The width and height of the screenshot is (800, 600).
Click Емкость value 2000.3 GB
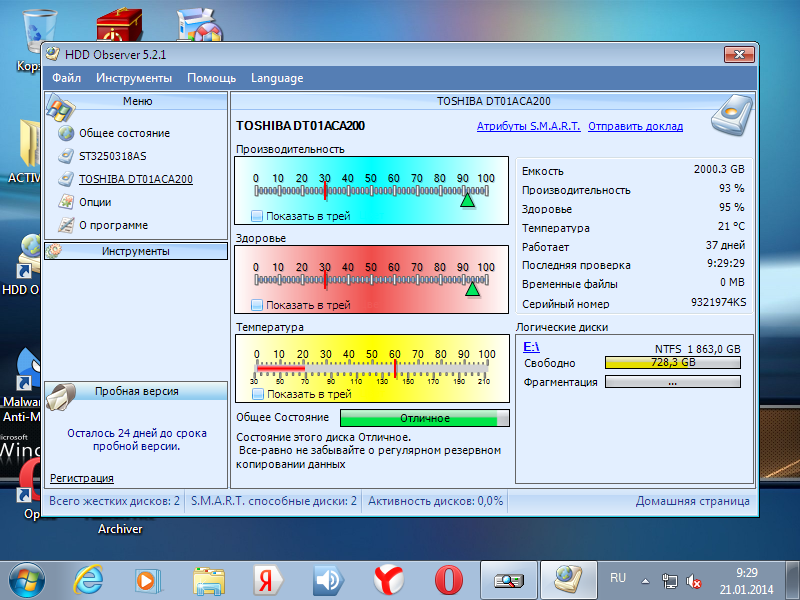[x=719, y=169]
